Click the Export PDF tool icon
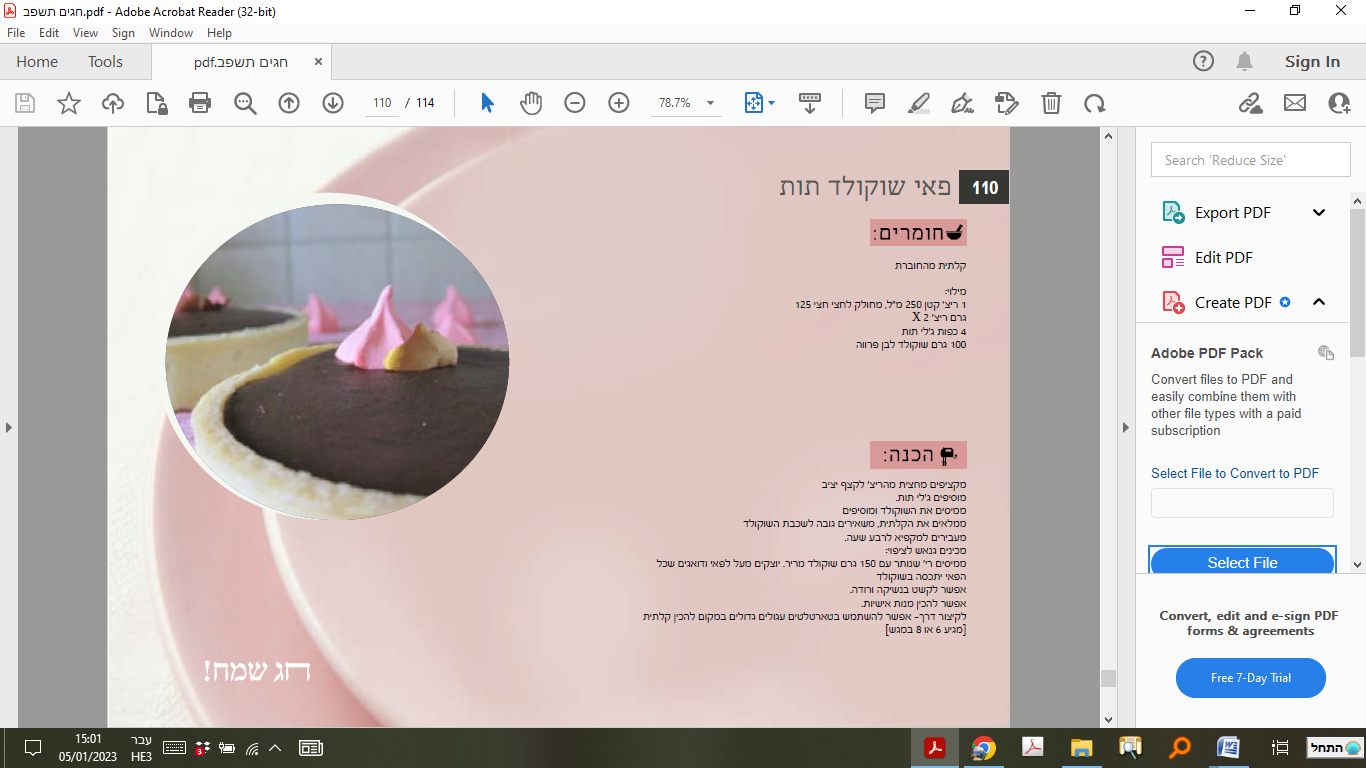 point(1173,212)
